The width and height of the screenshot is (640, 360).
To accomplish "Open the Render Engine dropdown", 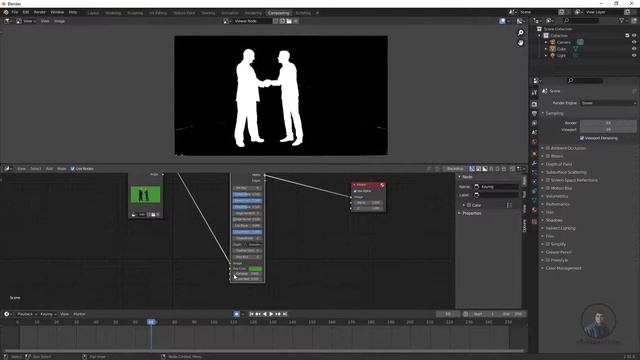I will [608, 103].
